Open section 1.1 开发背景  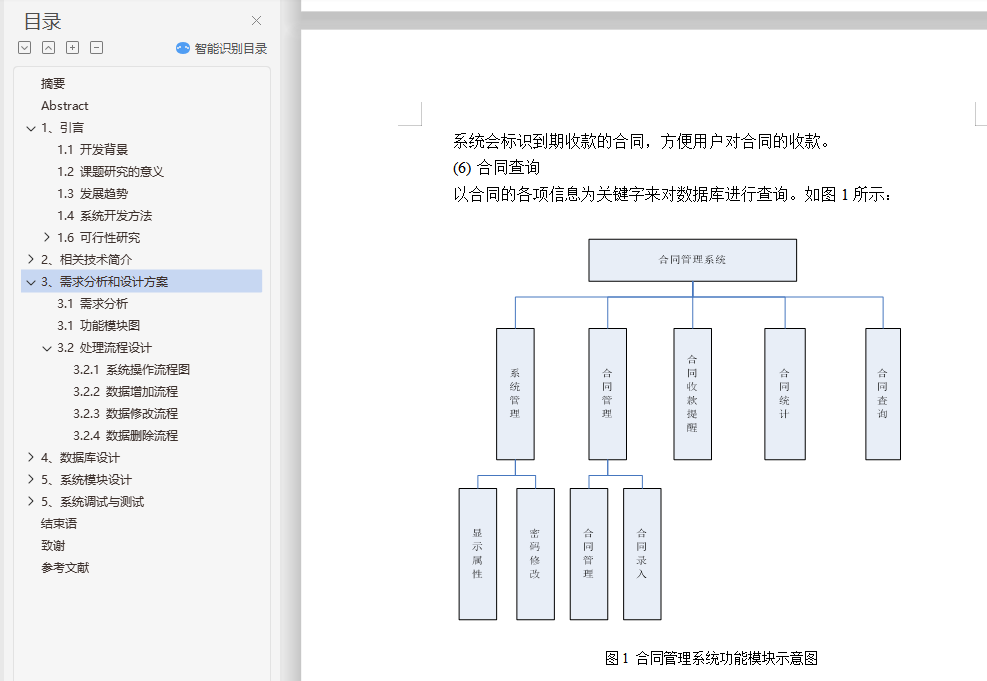pyautogui.click(x=93, y=150)
